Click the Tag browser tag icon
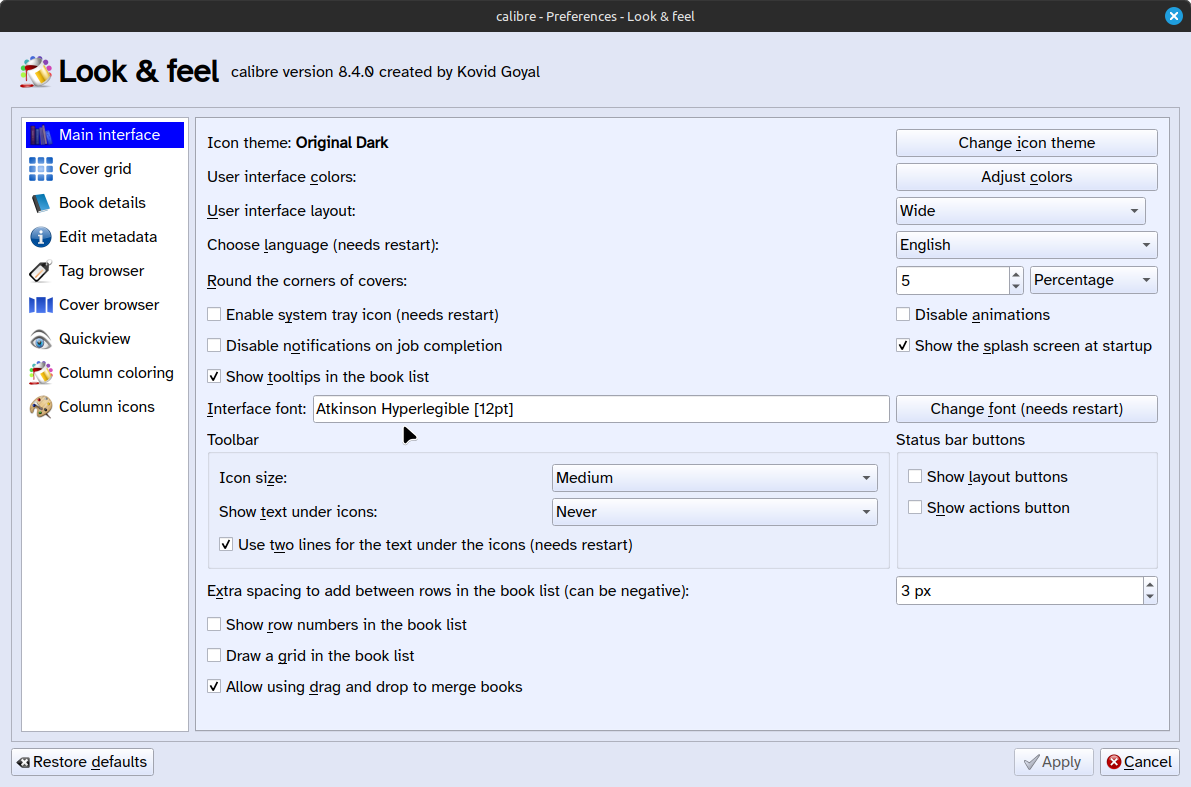Screen dimensions: 1191x787 click(x=41, y=271)
